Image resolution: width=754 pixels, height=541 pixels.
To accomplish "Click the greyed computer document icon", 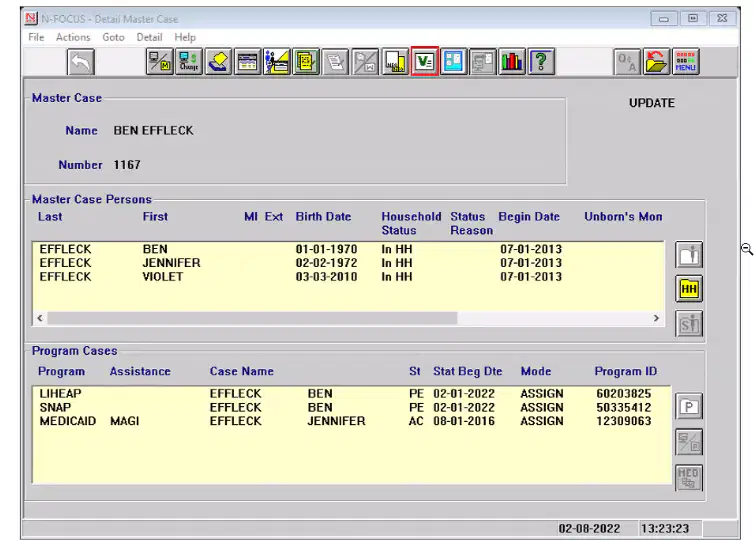I will (x=483, y=62).
